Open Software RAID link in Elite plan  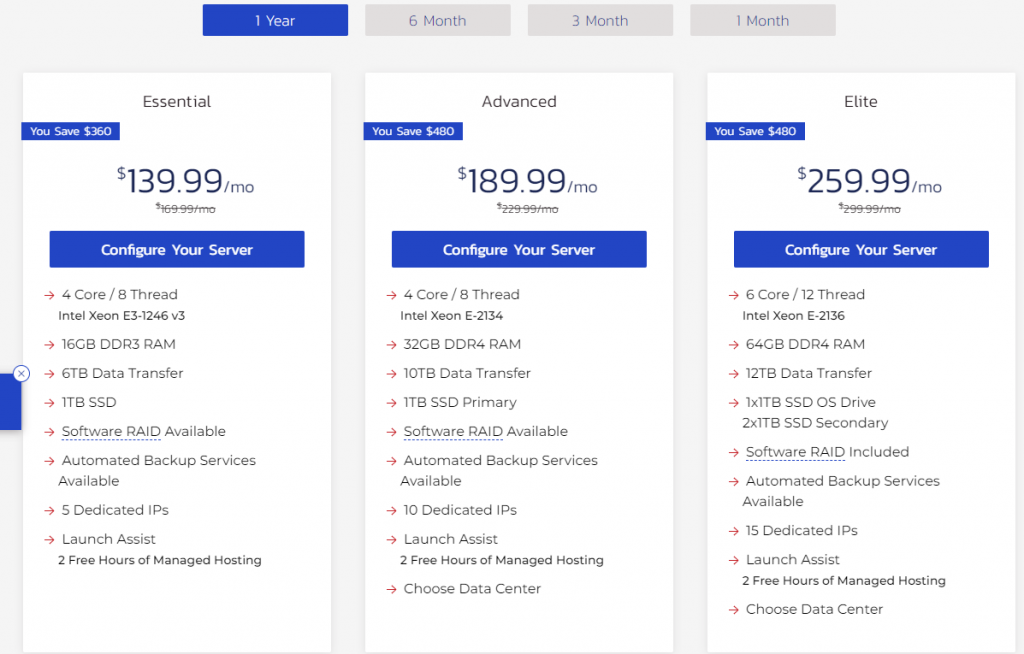click(x=795, y=452)
